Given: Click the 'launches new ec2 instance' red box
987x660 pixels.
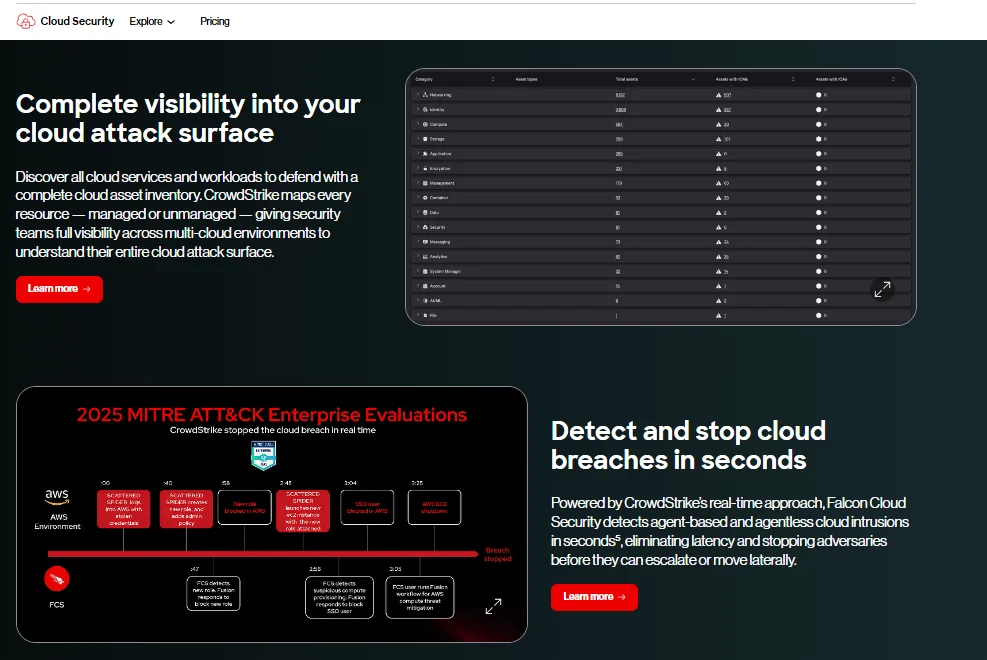Looking at the screenshot, I should (x=303, y=511).
